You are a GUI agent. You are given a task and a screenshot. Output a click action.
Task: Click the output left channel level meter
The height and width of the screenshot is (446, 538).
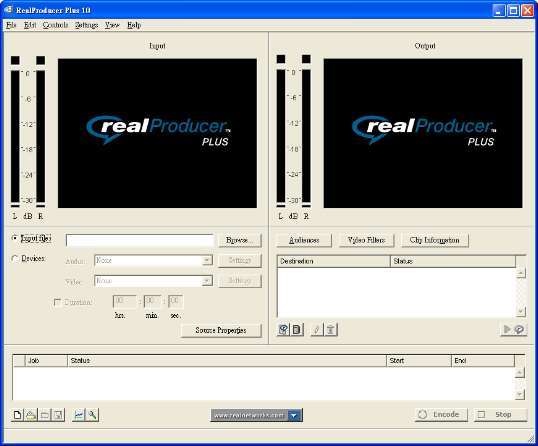pos(281,136)
